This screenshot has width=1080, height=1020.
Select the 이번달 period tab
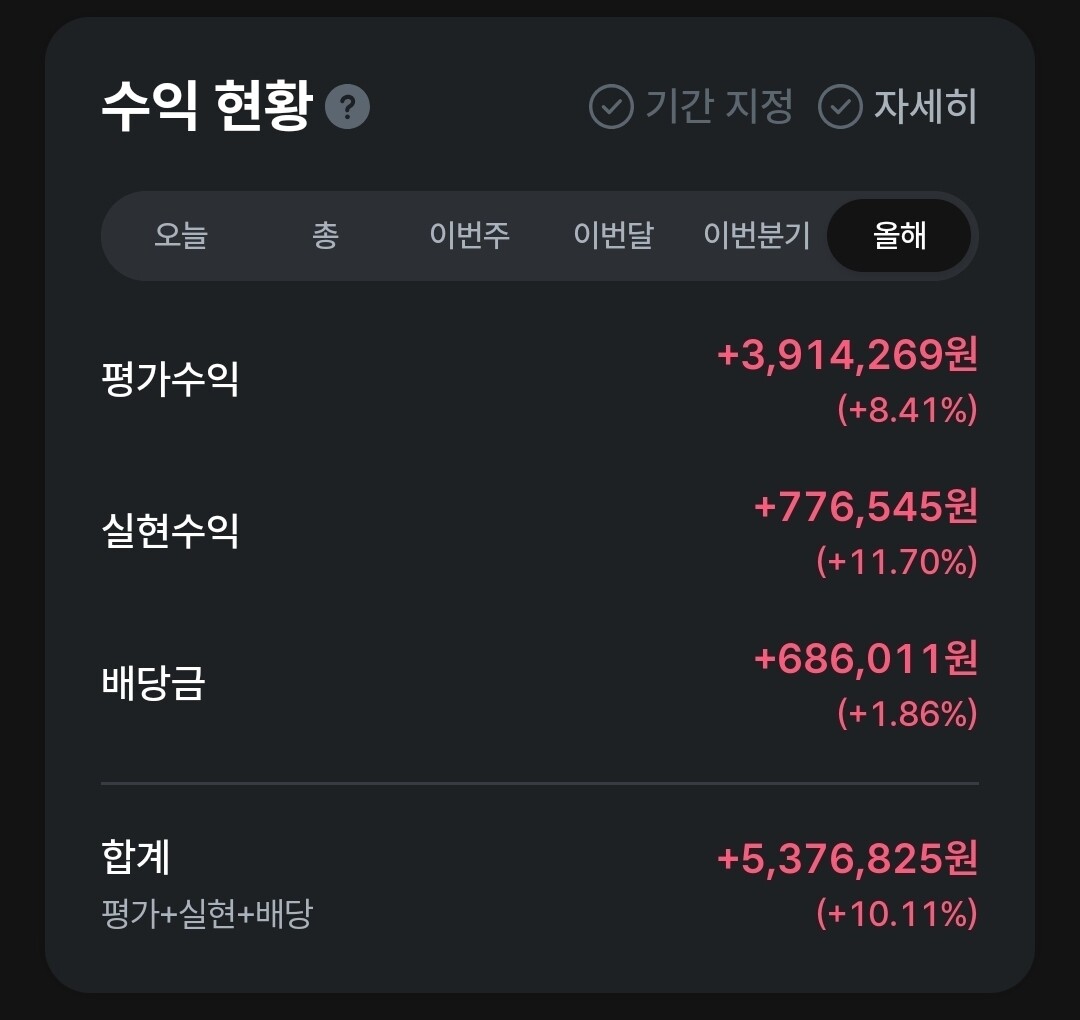point(613,236)
